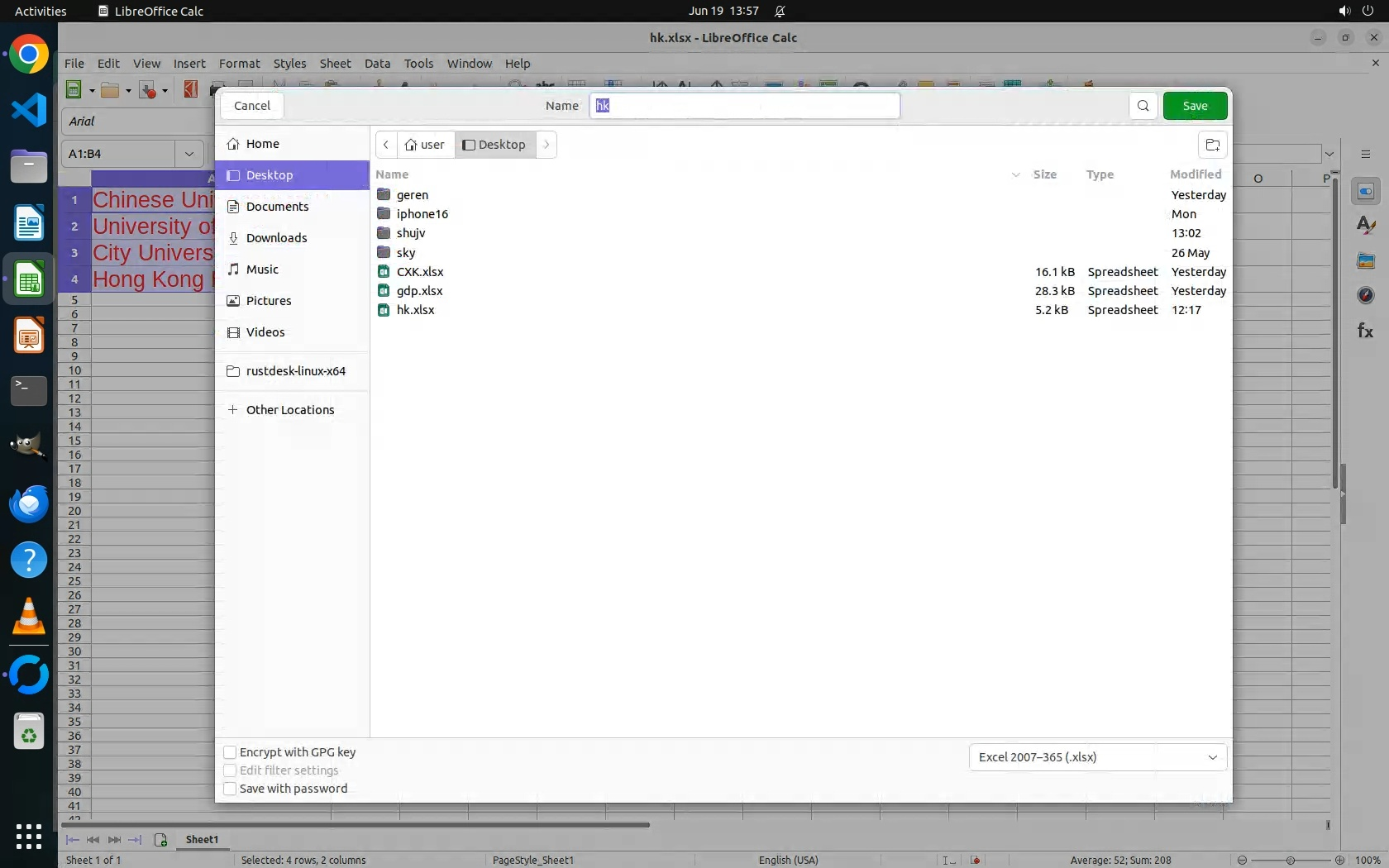The image size is (1389, 868).
Task: Launch Visual Studio Code from the dock
Action: [x=29, y=111]
